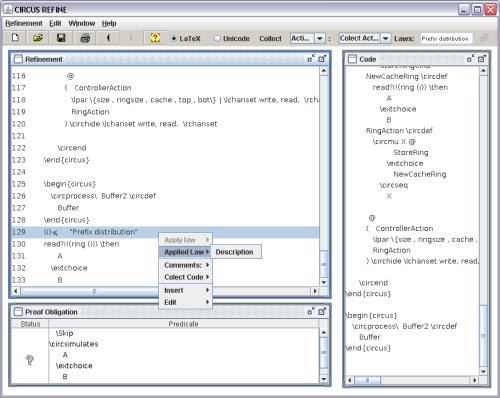Click the Status column header
Image resolution: width=500 pixels, height=398 pixels.
(30, 324)
